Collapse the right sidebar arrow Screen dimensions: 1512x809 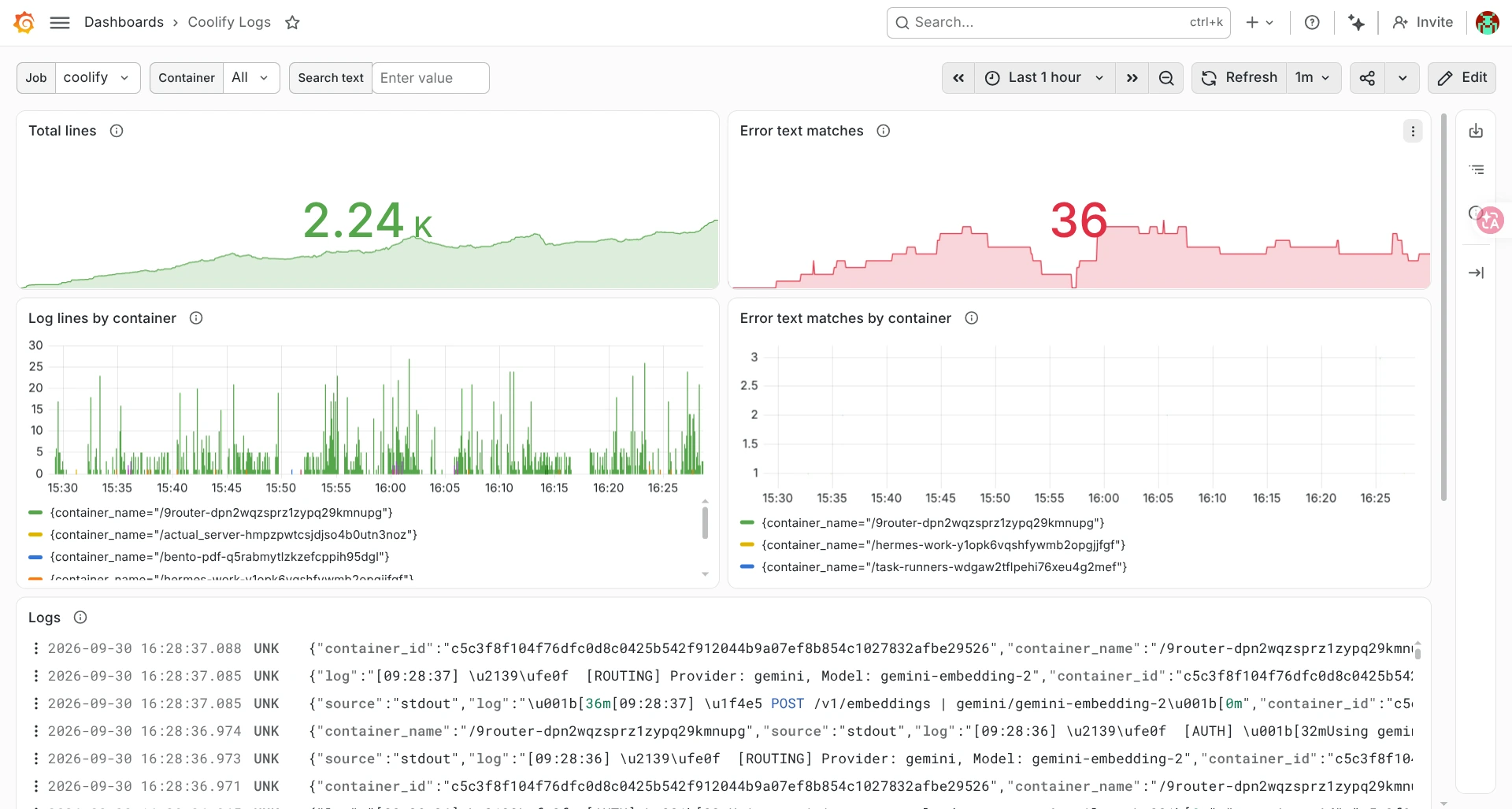[1476, 273]
